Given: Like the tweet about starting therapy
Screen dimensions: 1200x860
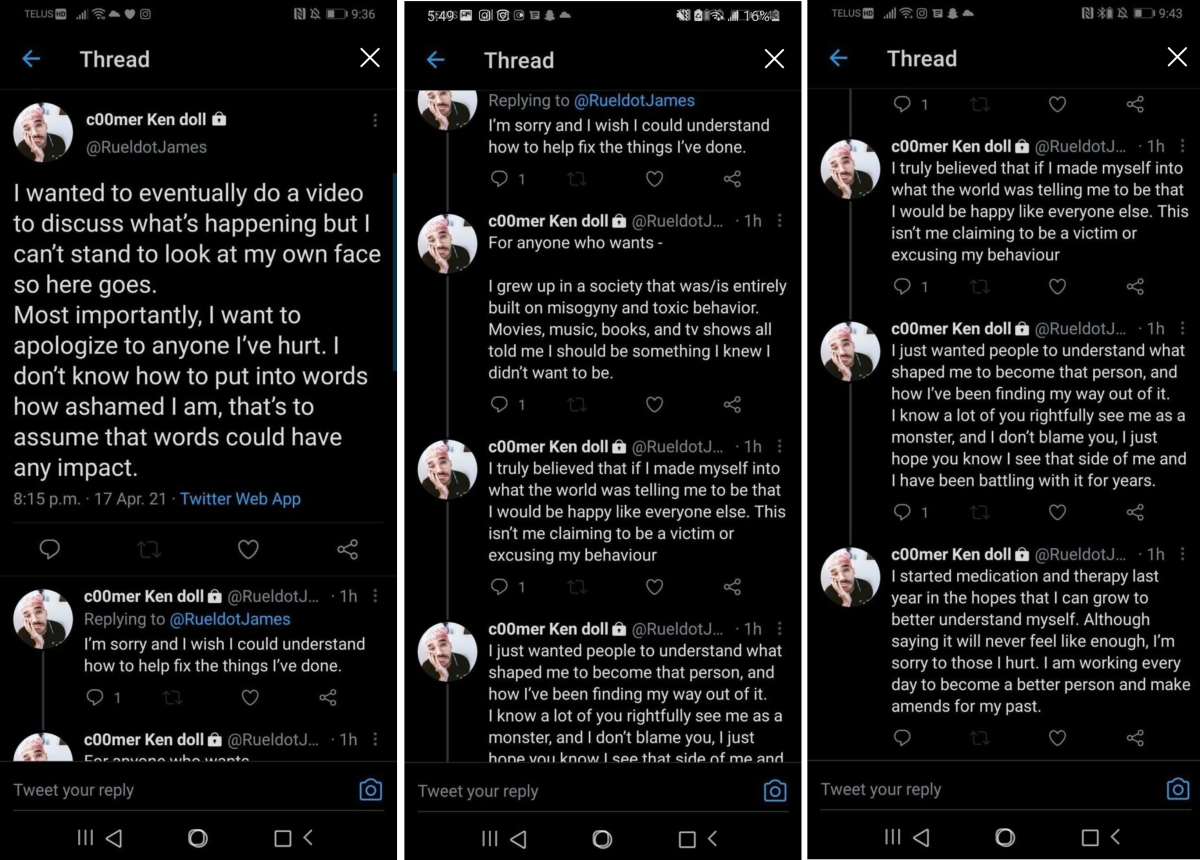Looking at the screenshot, I should 1057,738.
